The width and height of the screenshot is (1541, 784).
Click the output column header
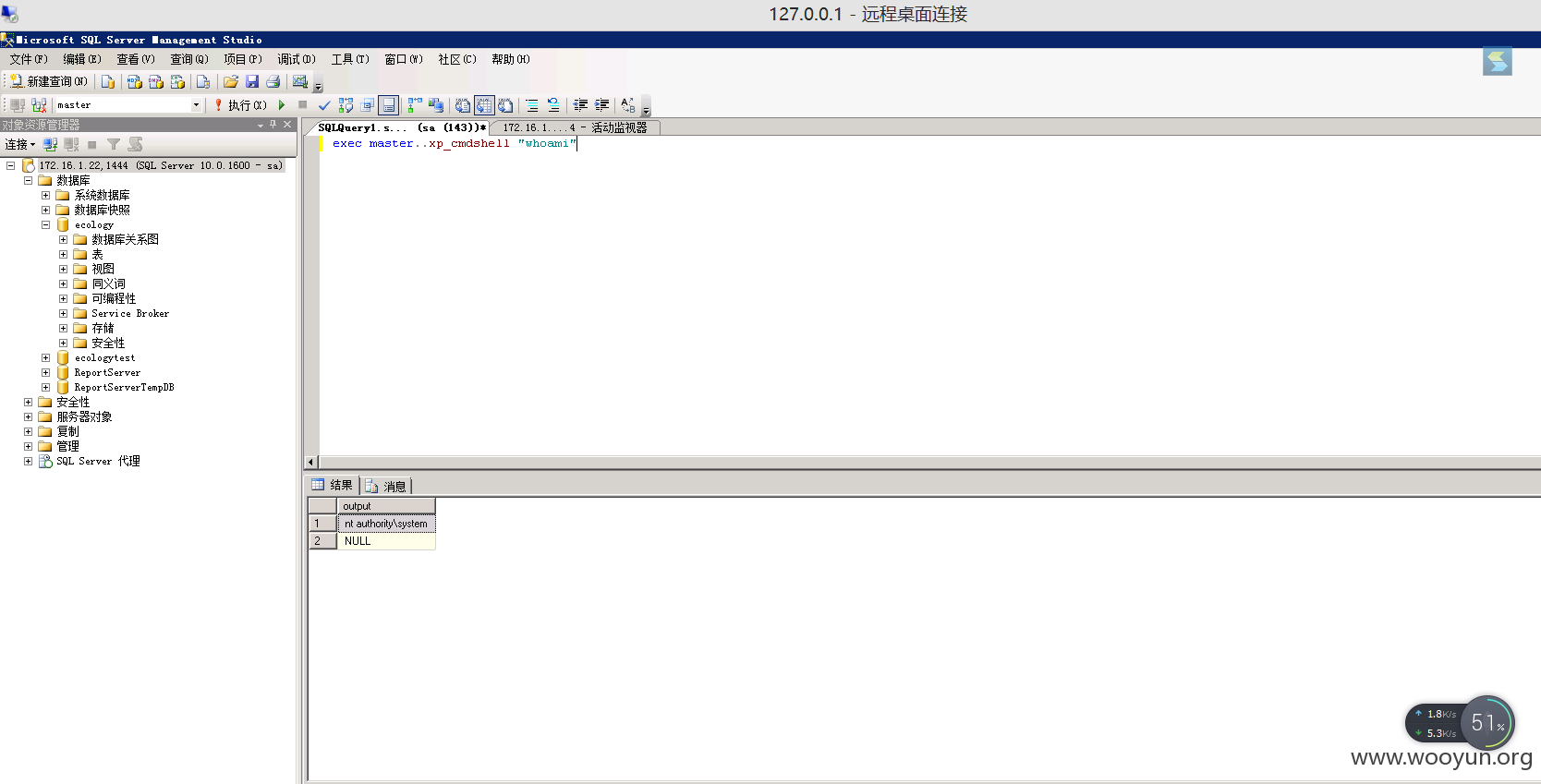pos(386,506)
